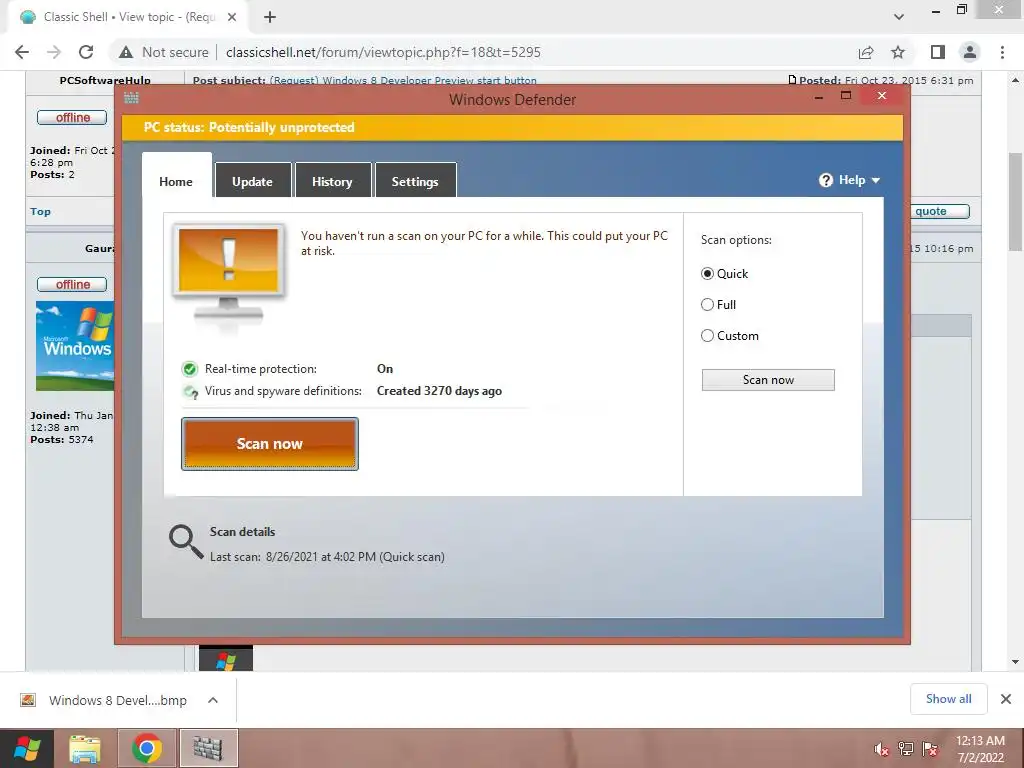Open the Chrome side panel icon
Screen dimensions: 1024x768
click(x=938, y=52)
